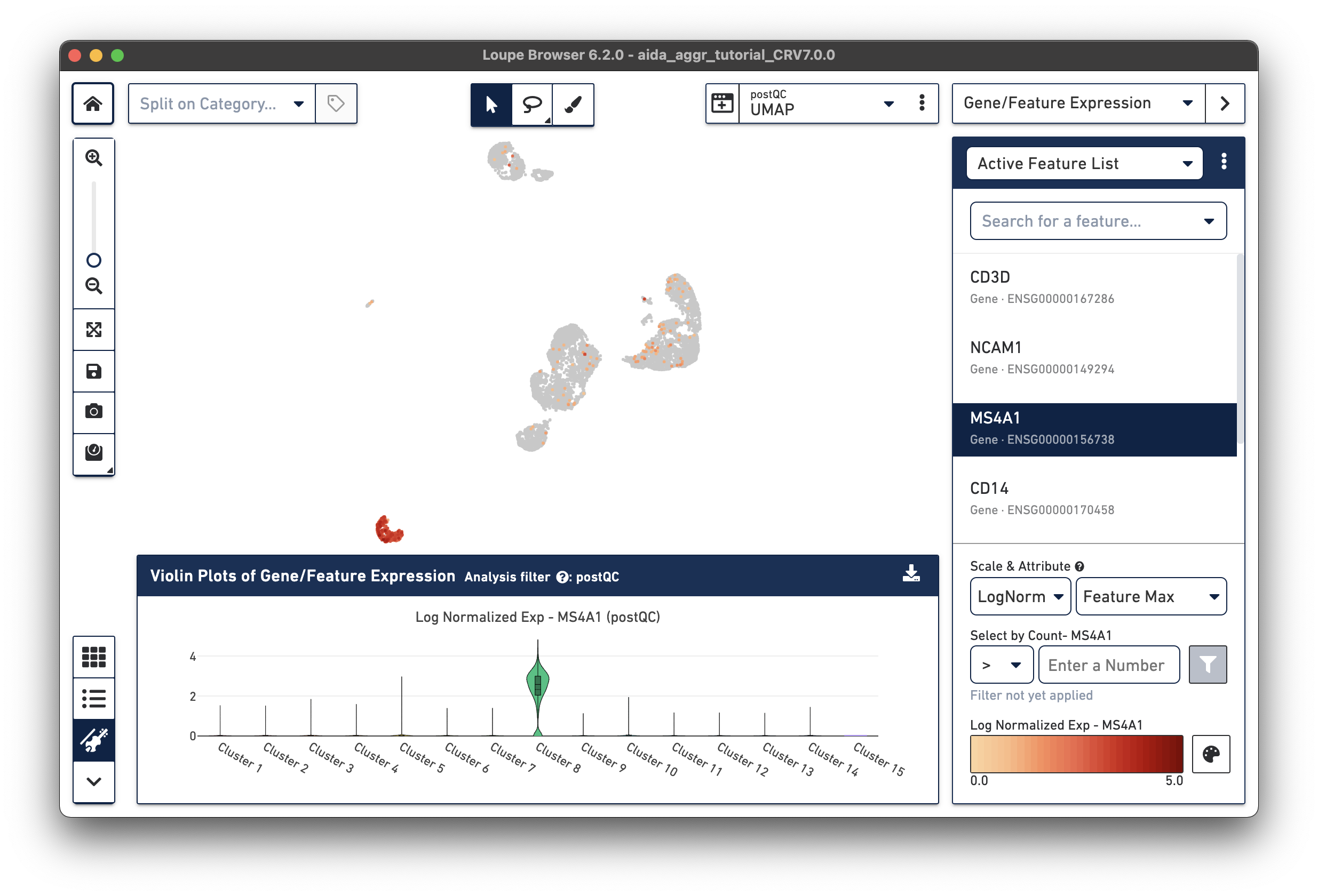
Task: Select the lasso selection tool
Action: click(532, 105)
